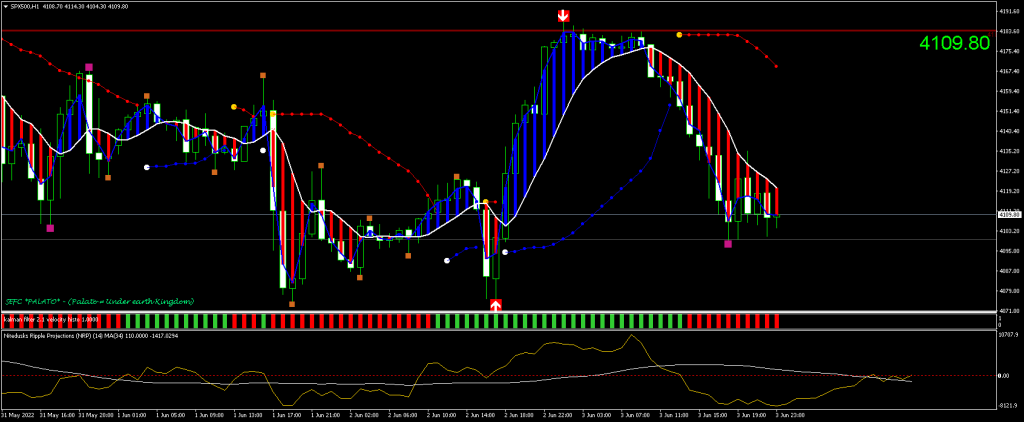Click the yellow dot starting right red dotted line
Viewport: 1024px width, 422px height.
coord(680,35)
